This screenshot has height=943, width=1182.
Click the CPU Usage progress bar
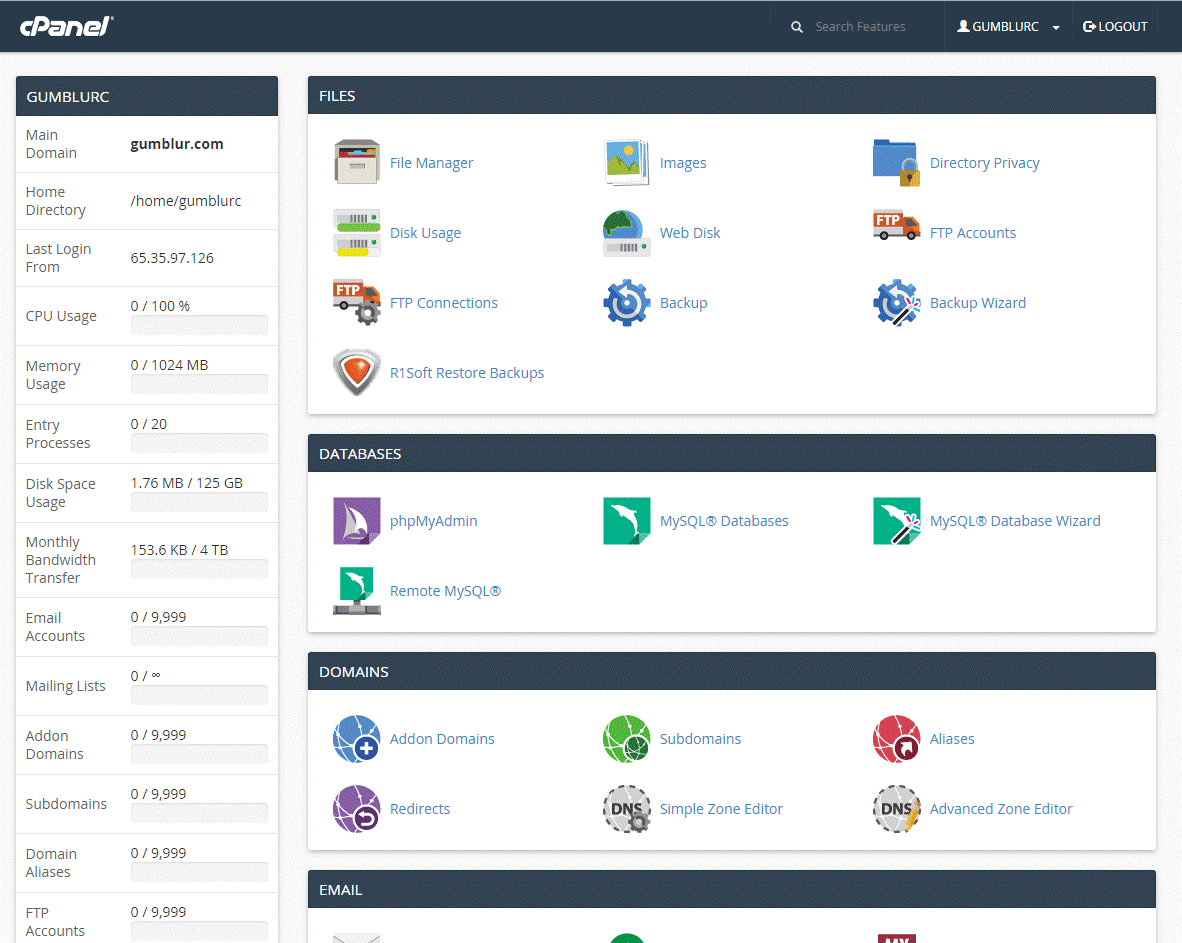coord(199,325)
